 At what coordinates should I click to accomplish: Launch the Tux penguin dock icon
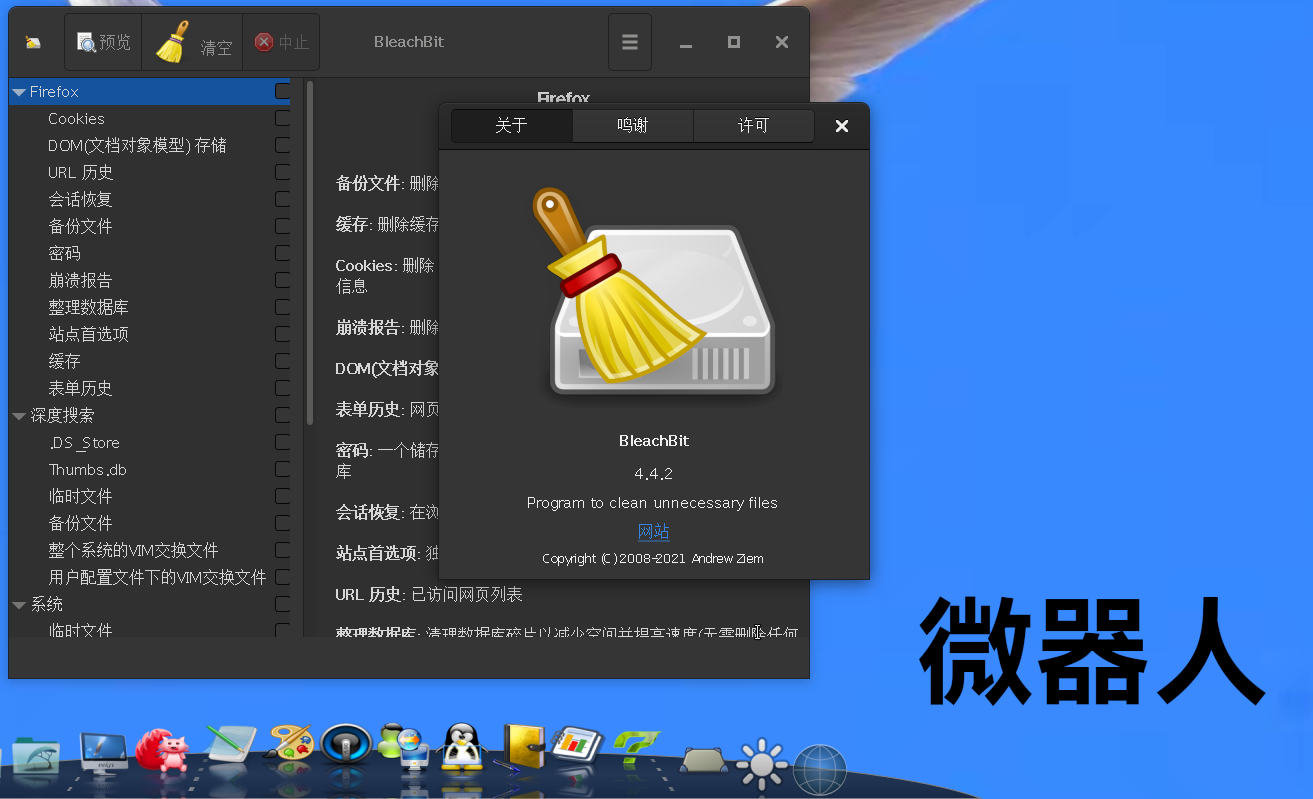point(462,747)
